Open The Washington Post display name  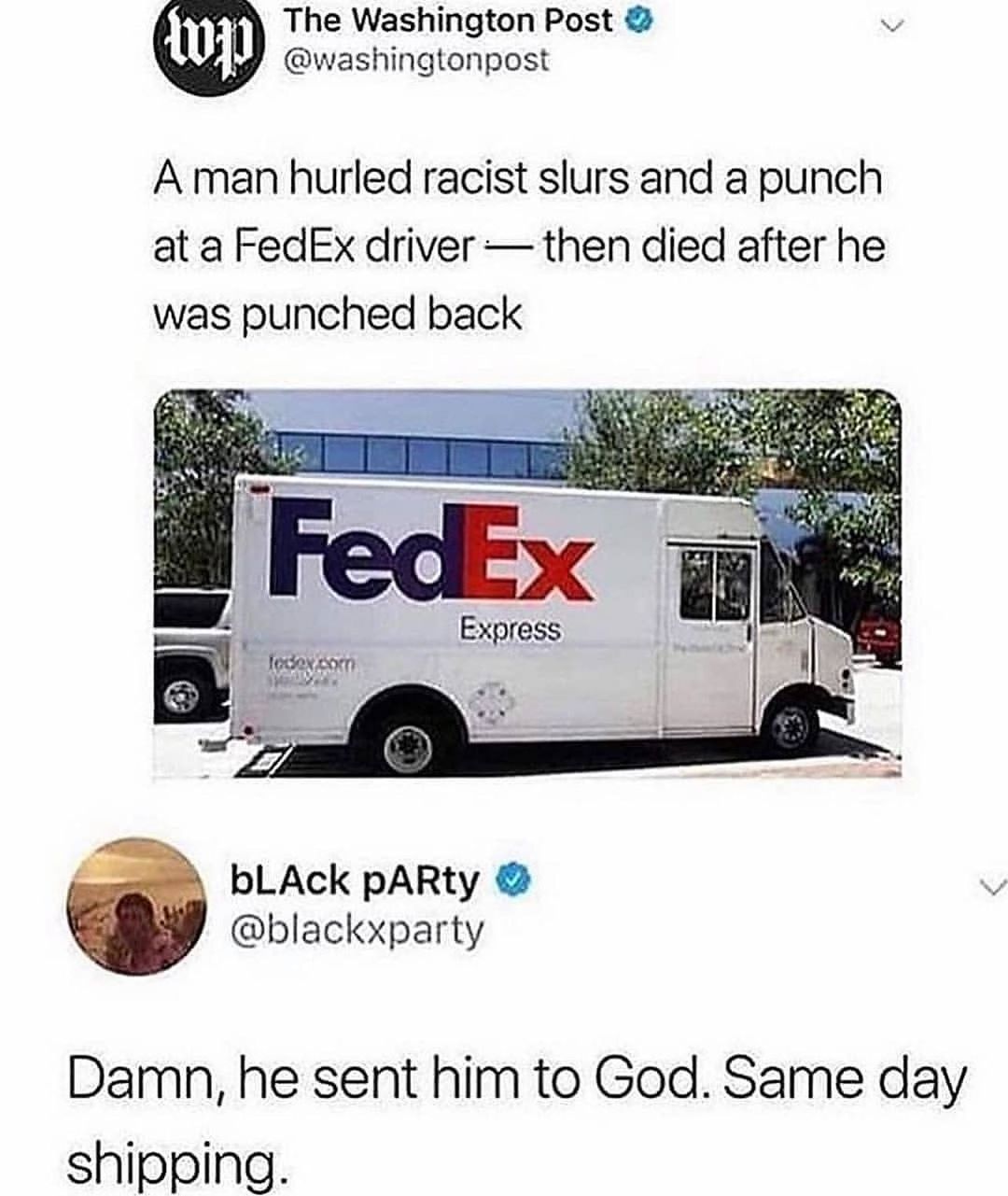[x=448, y=21]
